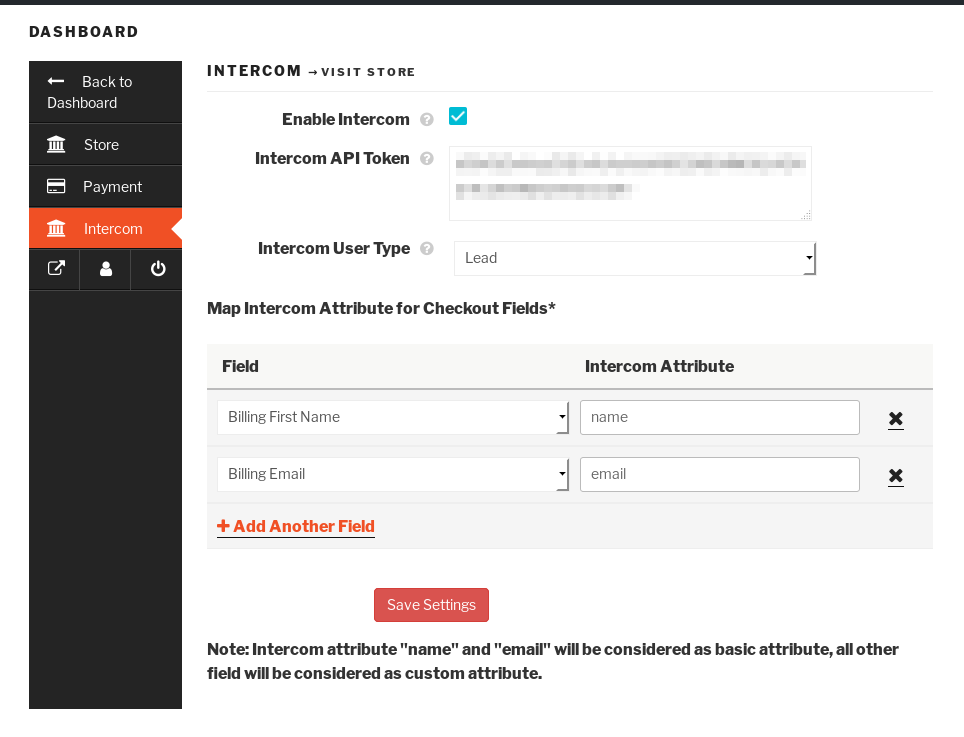Click the Save Settings button

point(432,605)
